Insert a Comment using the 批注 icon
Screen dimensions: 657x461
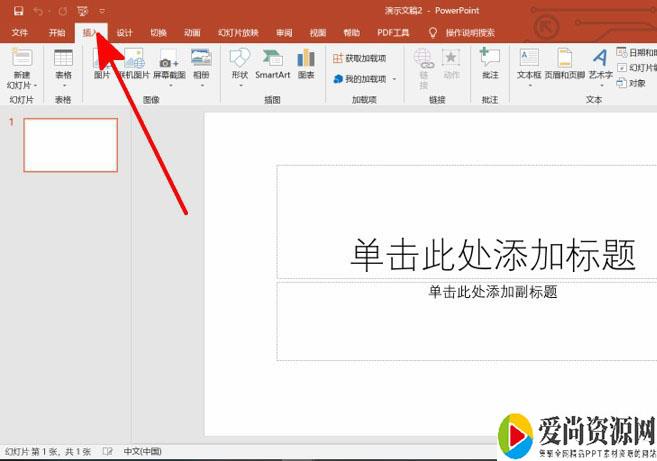coord(489,58)
